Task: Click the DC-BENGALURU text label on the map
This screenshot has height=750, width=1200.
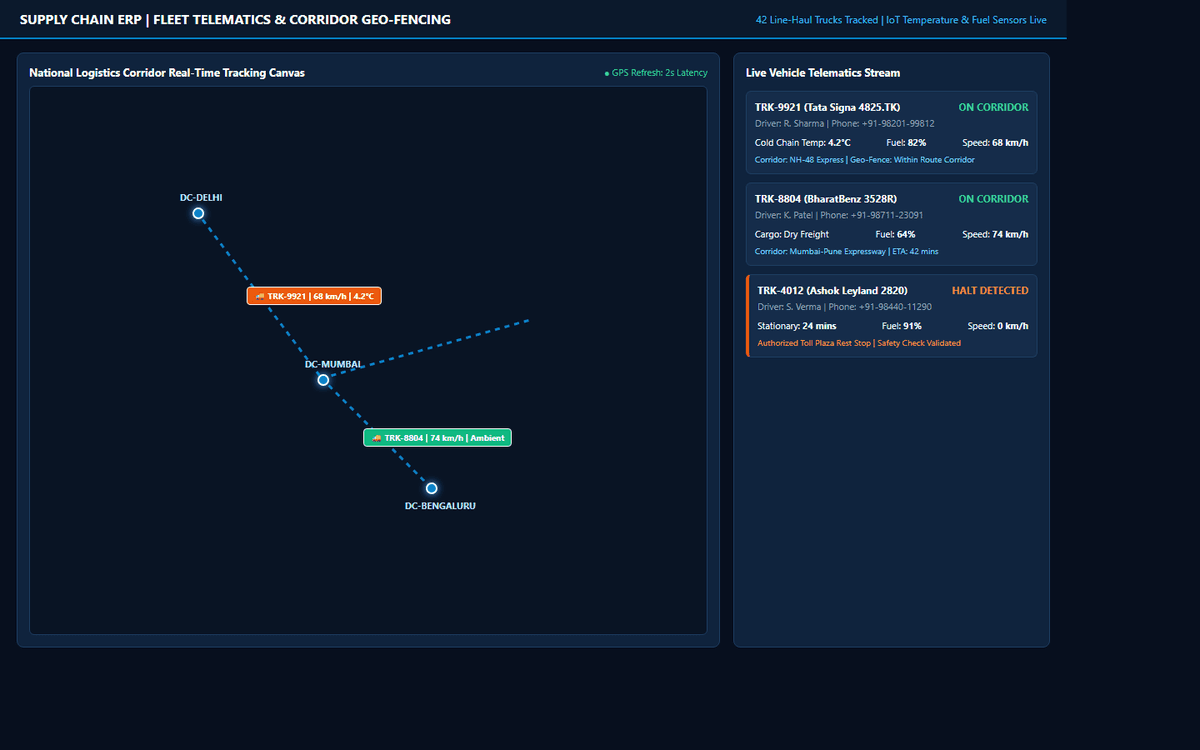Action: click(440, 506)
